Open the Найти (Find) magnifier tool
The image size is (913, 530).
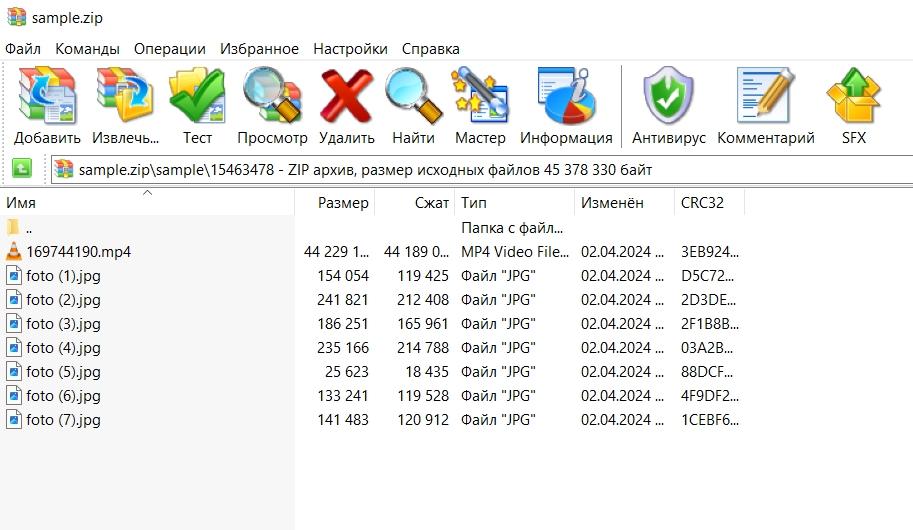click(413, 97)
